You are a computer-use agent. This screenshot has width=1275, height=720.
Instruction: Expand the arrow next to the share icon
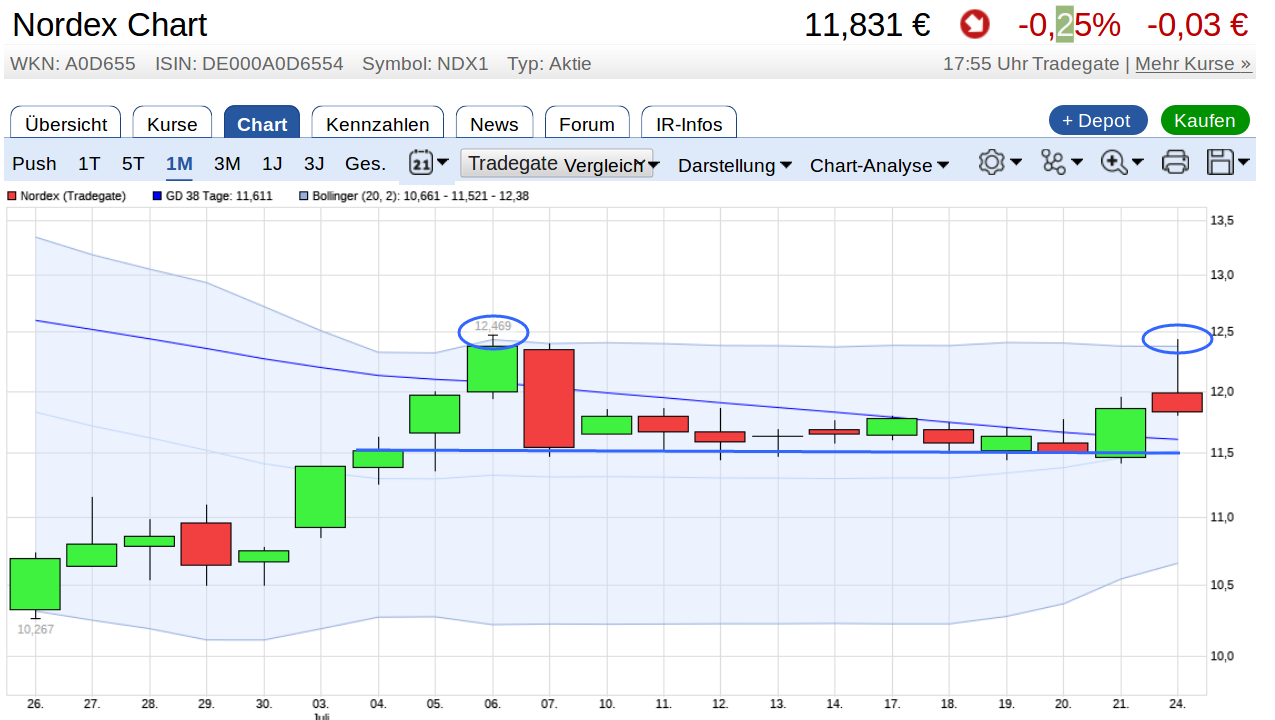coord(1077,162)
